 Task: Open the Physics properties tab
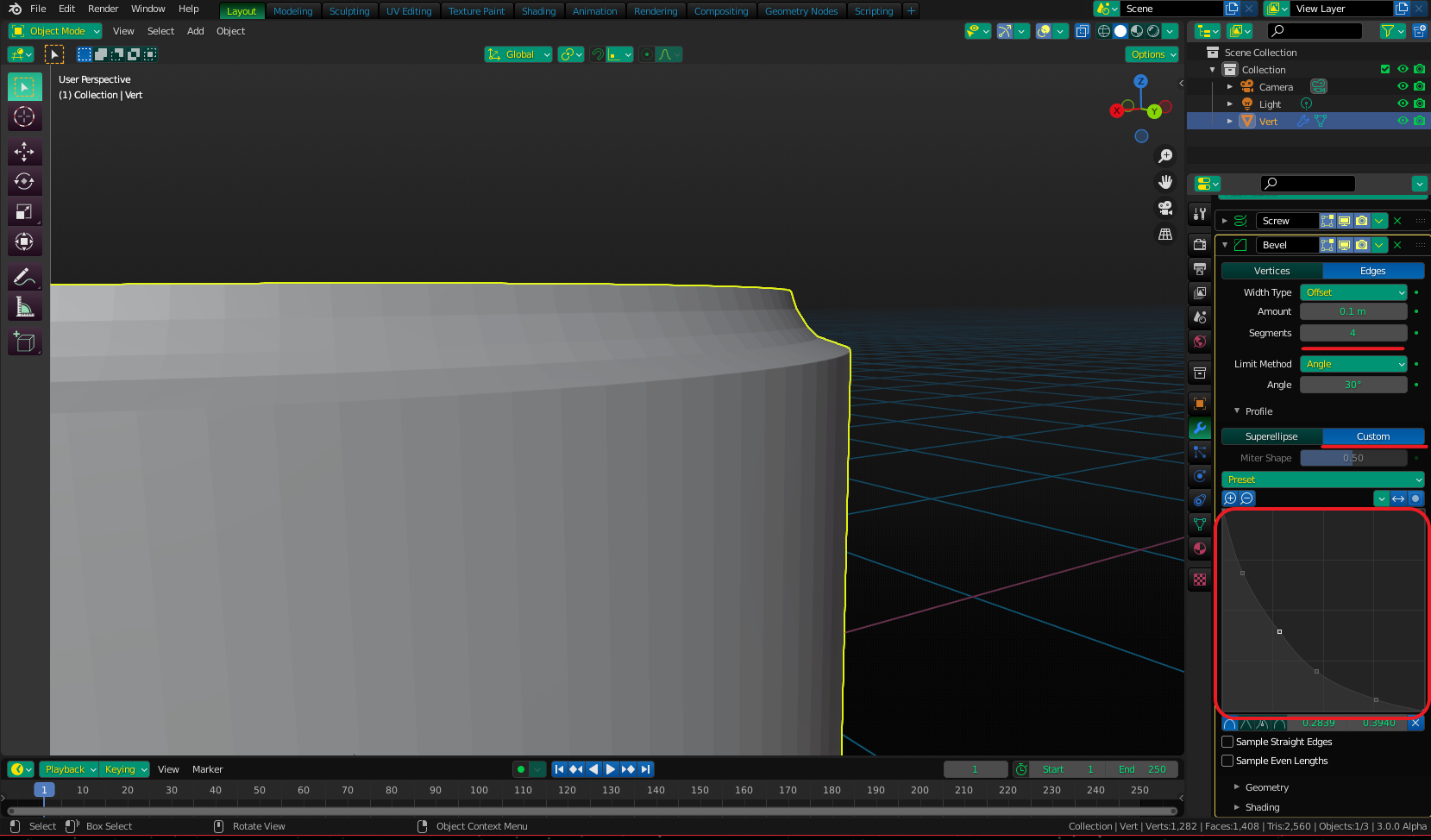[x=1200, y=476]
